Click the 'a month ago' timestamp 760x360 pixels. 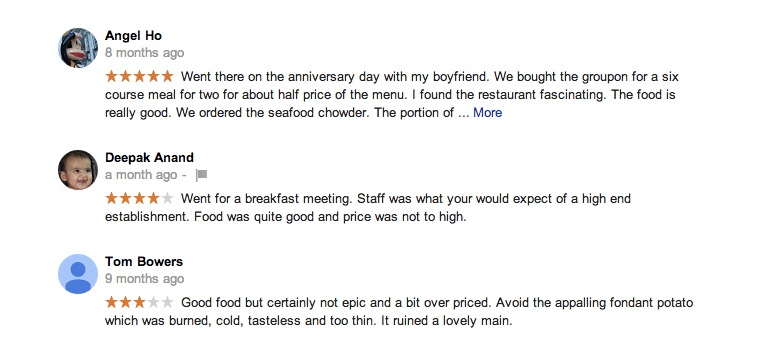tap(141, 175)
